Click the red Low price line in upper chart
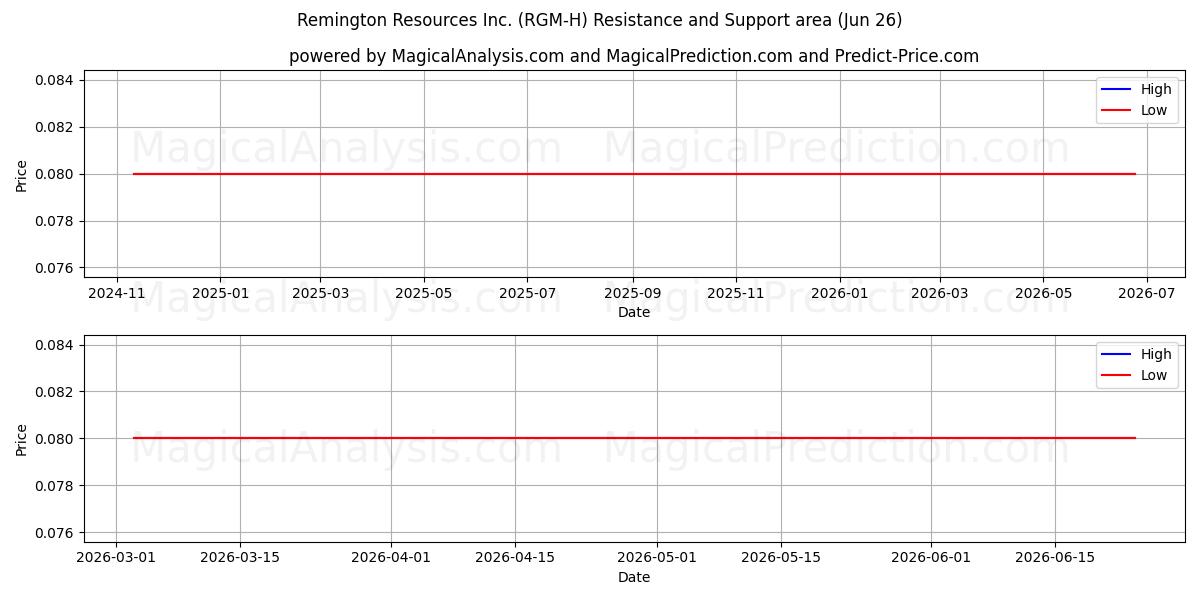This screenshot has width=1200, height=600. [x=634, y=174]
